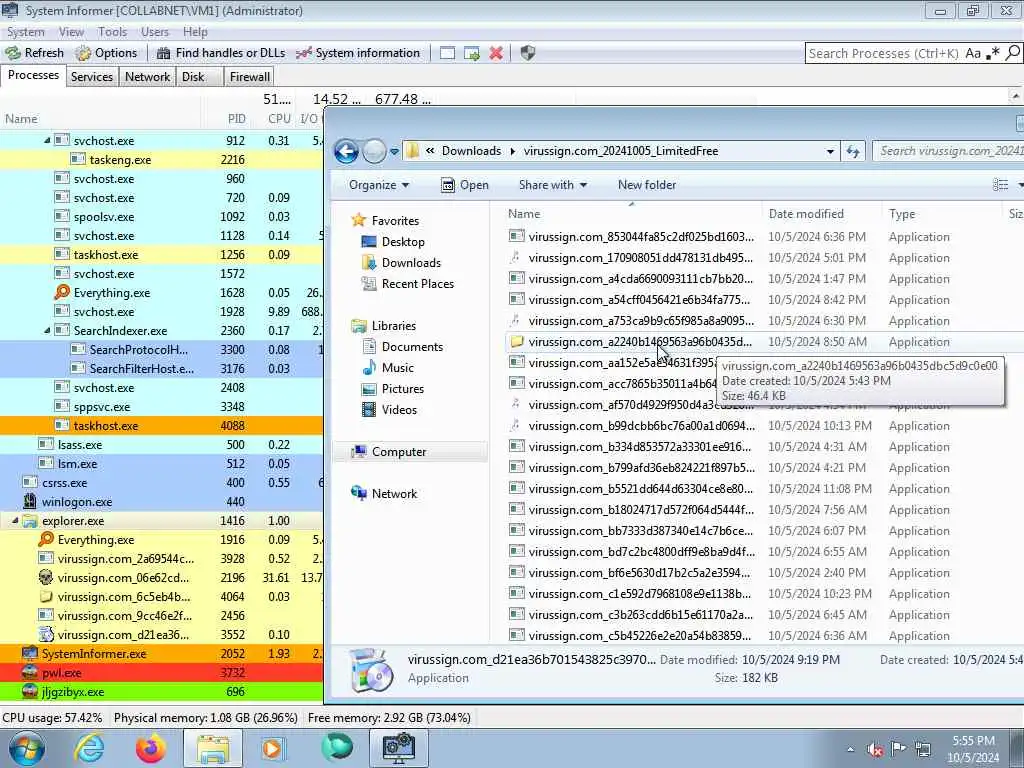Open the recent locations dropdown arrow
This screenshot has width=1024, height=768.
pyautogui.click(x=394, y=152)
